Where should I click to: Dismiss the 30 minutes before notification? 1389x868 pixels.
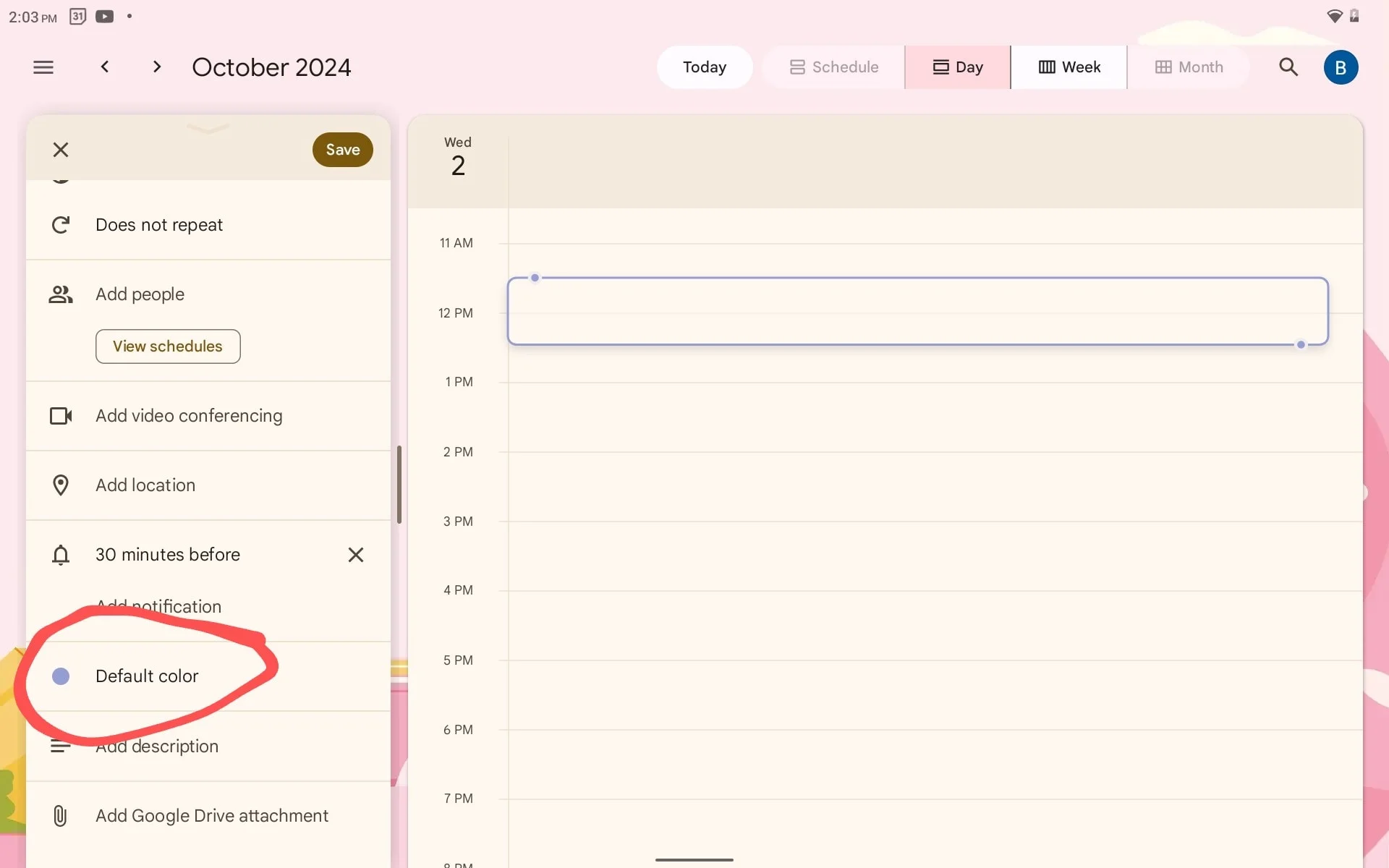tap(355, 554)
